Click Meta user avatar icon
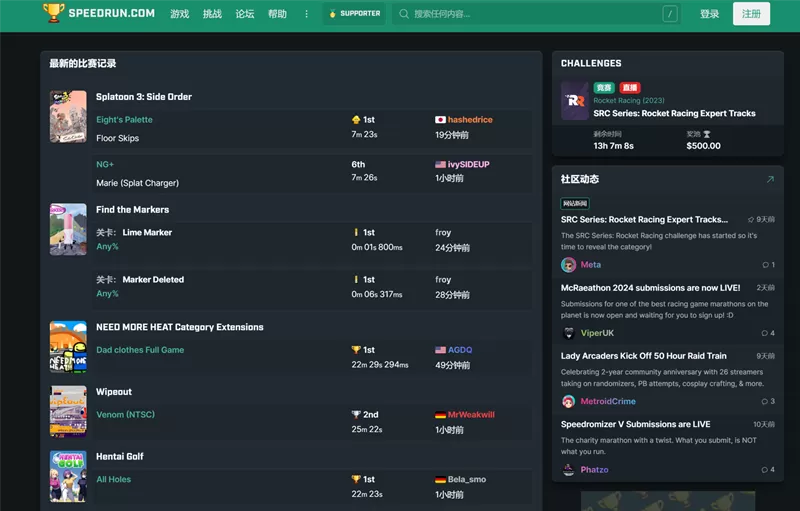This screenshot has width=800, height=511. 568,265
